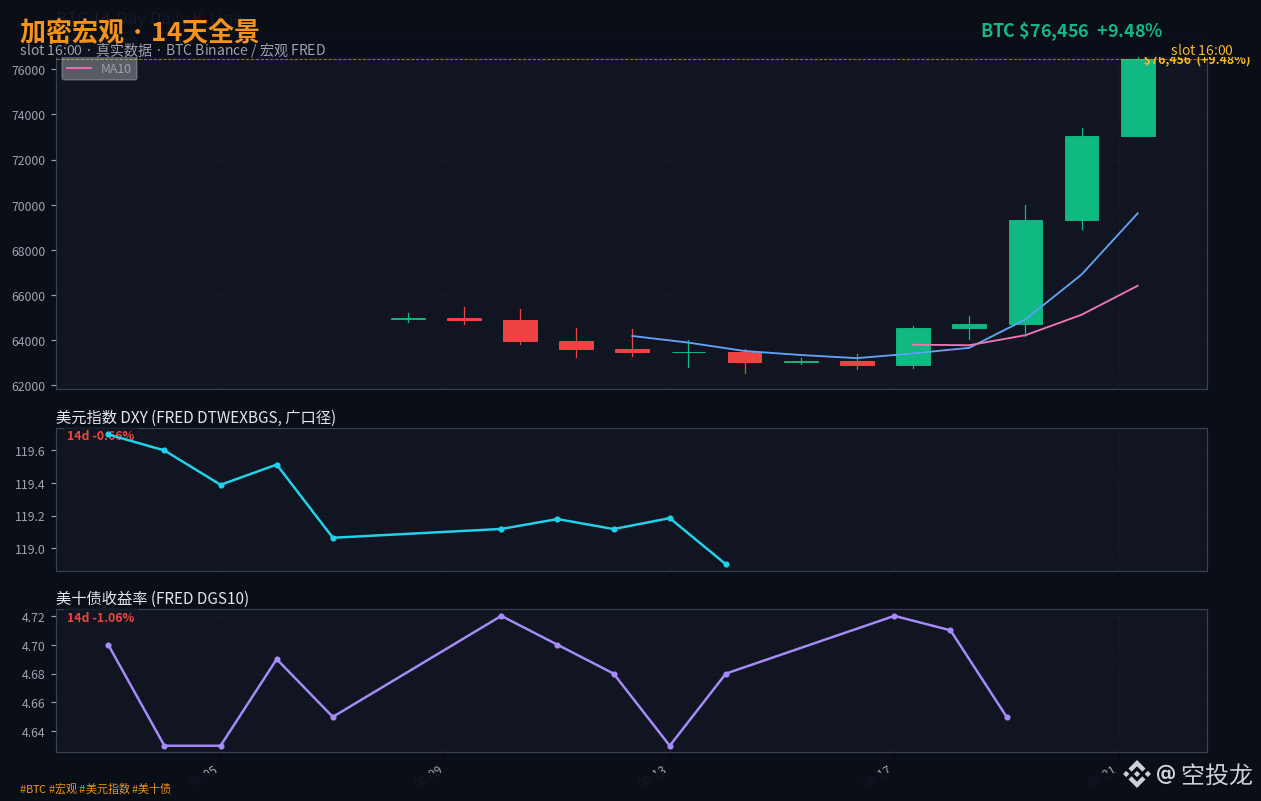Select subtitle text starting with slot 16:00 · 真实数据

172,50
